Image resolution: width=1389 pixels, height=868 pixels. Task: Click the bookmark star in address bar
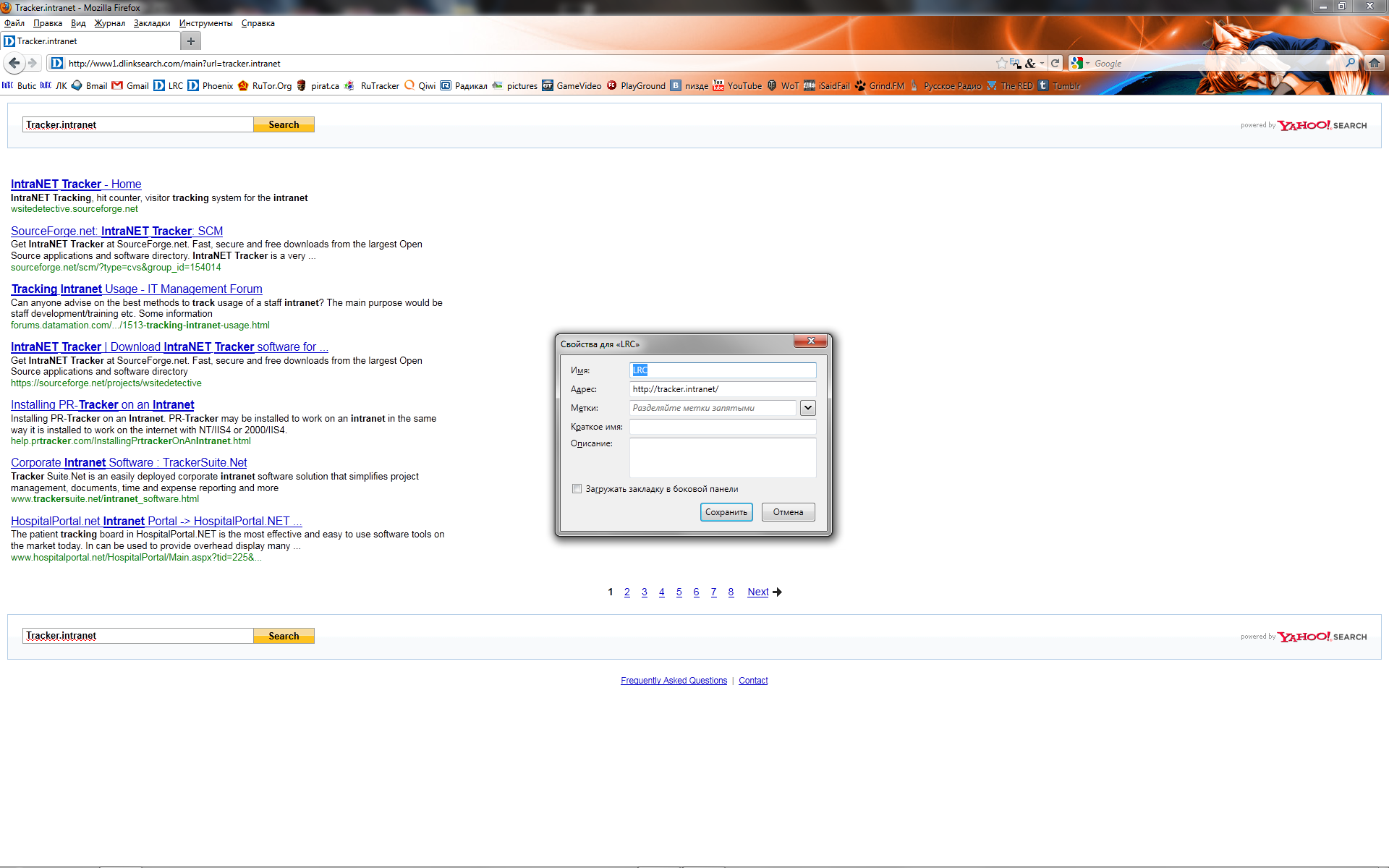click(1001, 63)
